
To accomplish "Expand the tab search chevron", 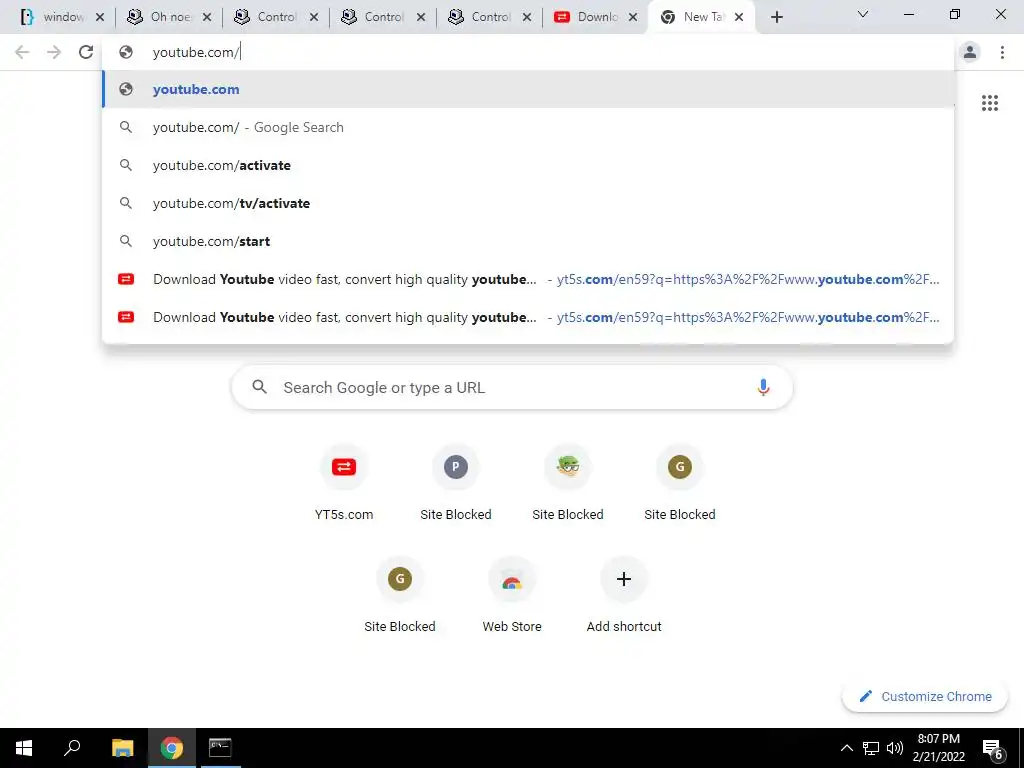I will point(863,14).
